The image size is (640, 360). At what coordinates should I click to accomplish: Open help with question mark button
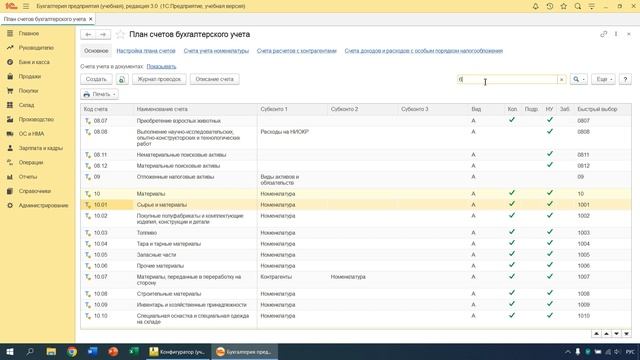(625, 79)
